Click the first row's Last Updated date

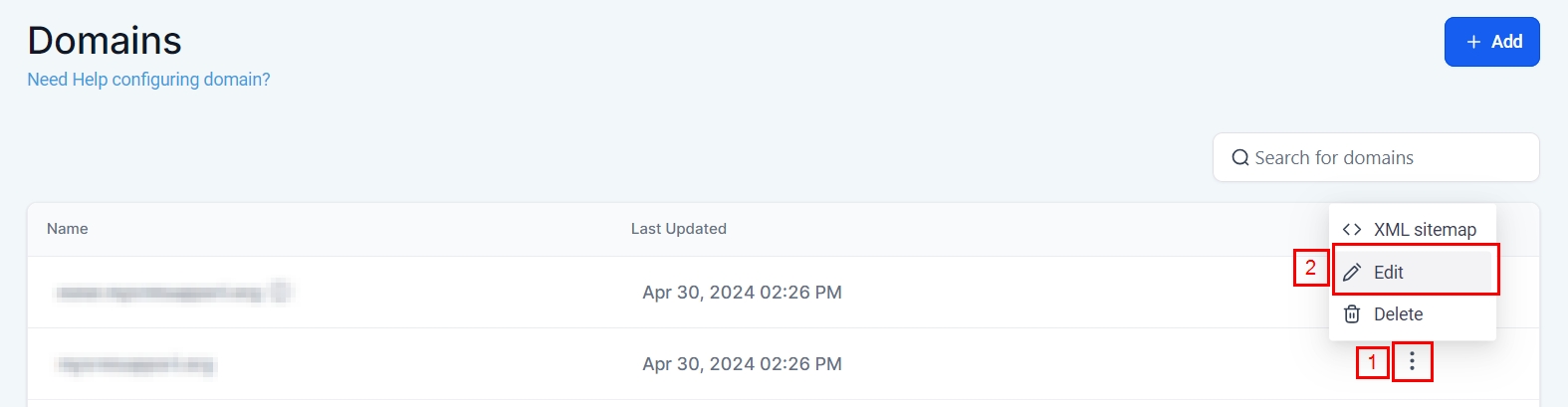(x=742, y=293)
